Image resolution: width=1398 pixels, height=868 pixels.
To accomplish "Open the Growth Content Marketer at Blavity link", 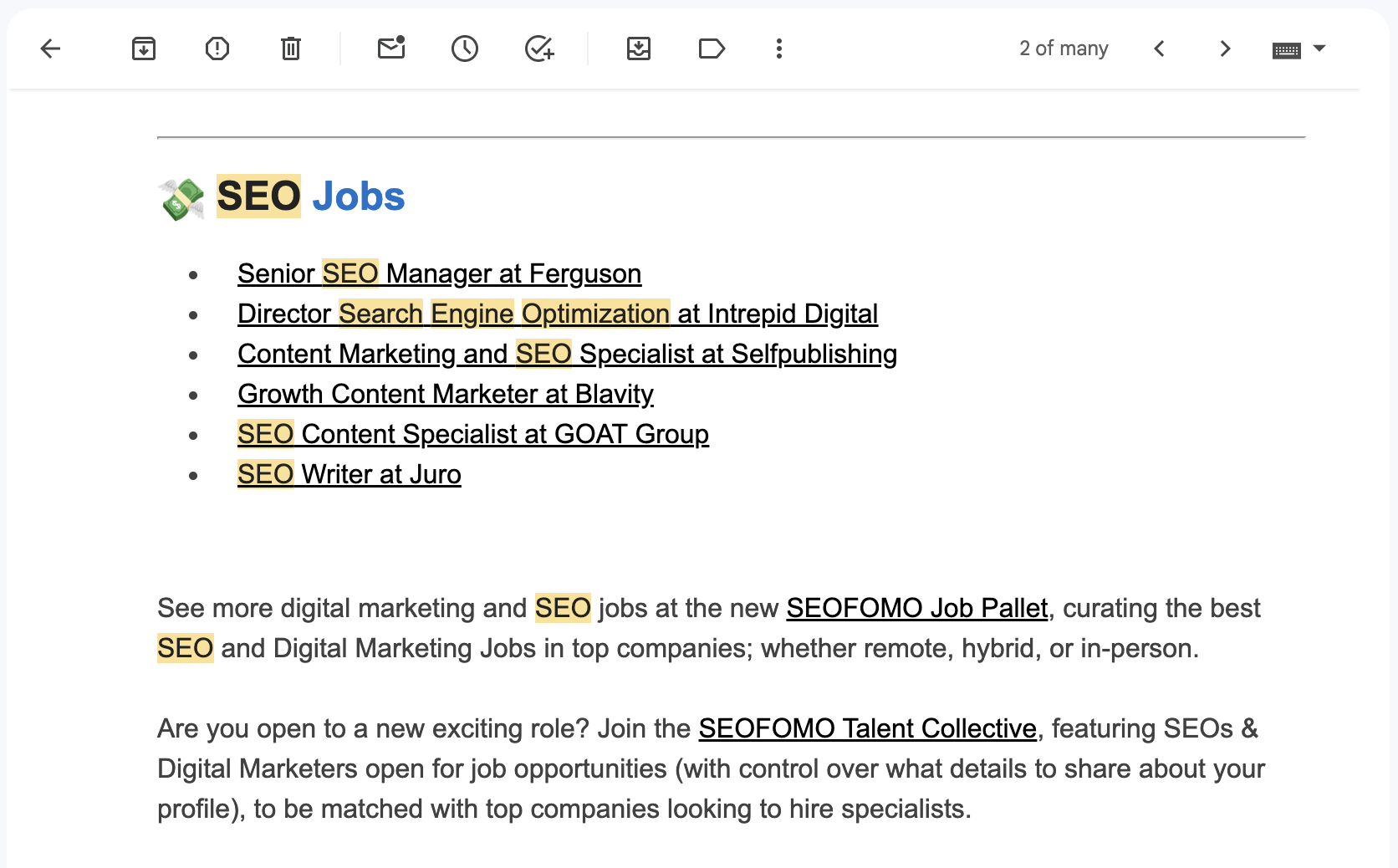I will 446,394.
